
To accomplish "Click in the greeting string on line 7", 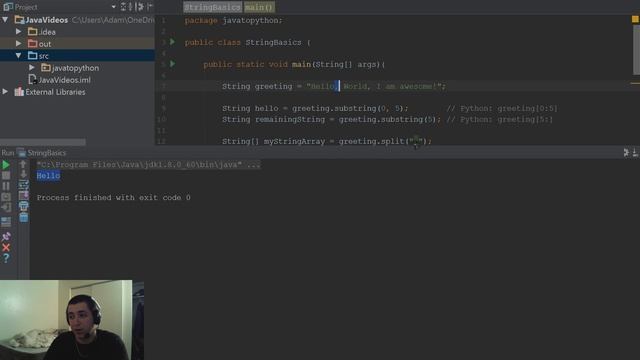I will coord(374,86).
